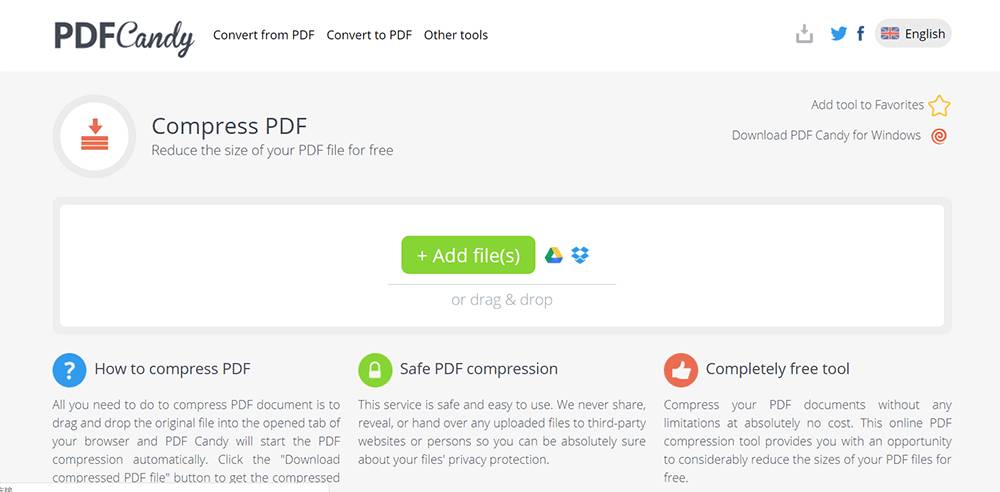The width and height of the screenshot is (1000, 492).
Task: Click the yellow Favorites star icon
Action: 939,105
